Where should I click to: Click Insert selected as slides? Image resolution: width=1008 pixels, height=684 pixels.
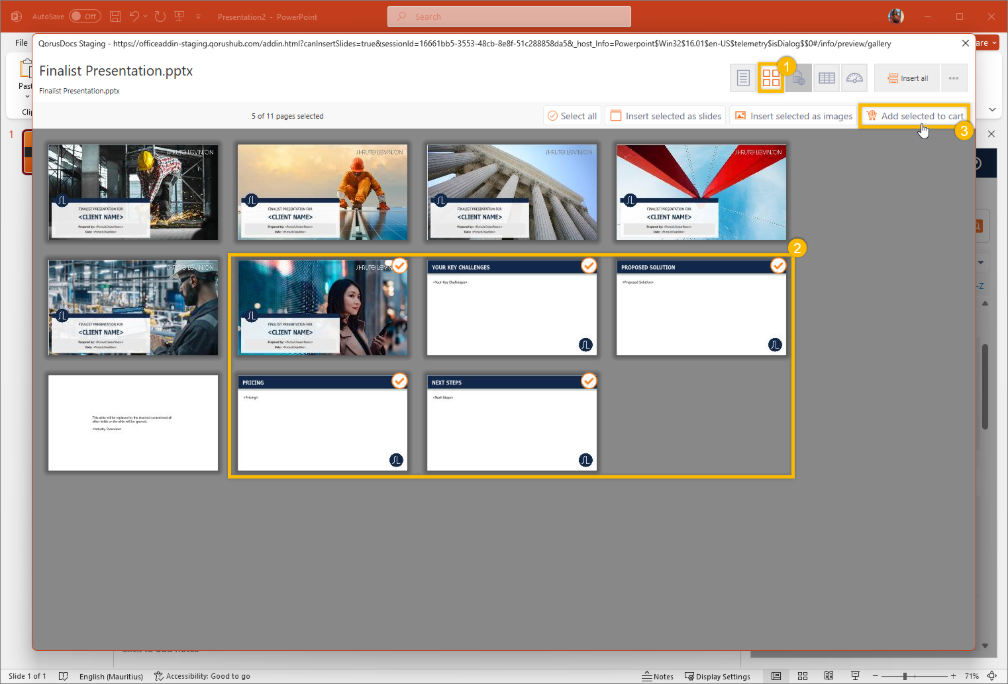[x=665, y=116]
